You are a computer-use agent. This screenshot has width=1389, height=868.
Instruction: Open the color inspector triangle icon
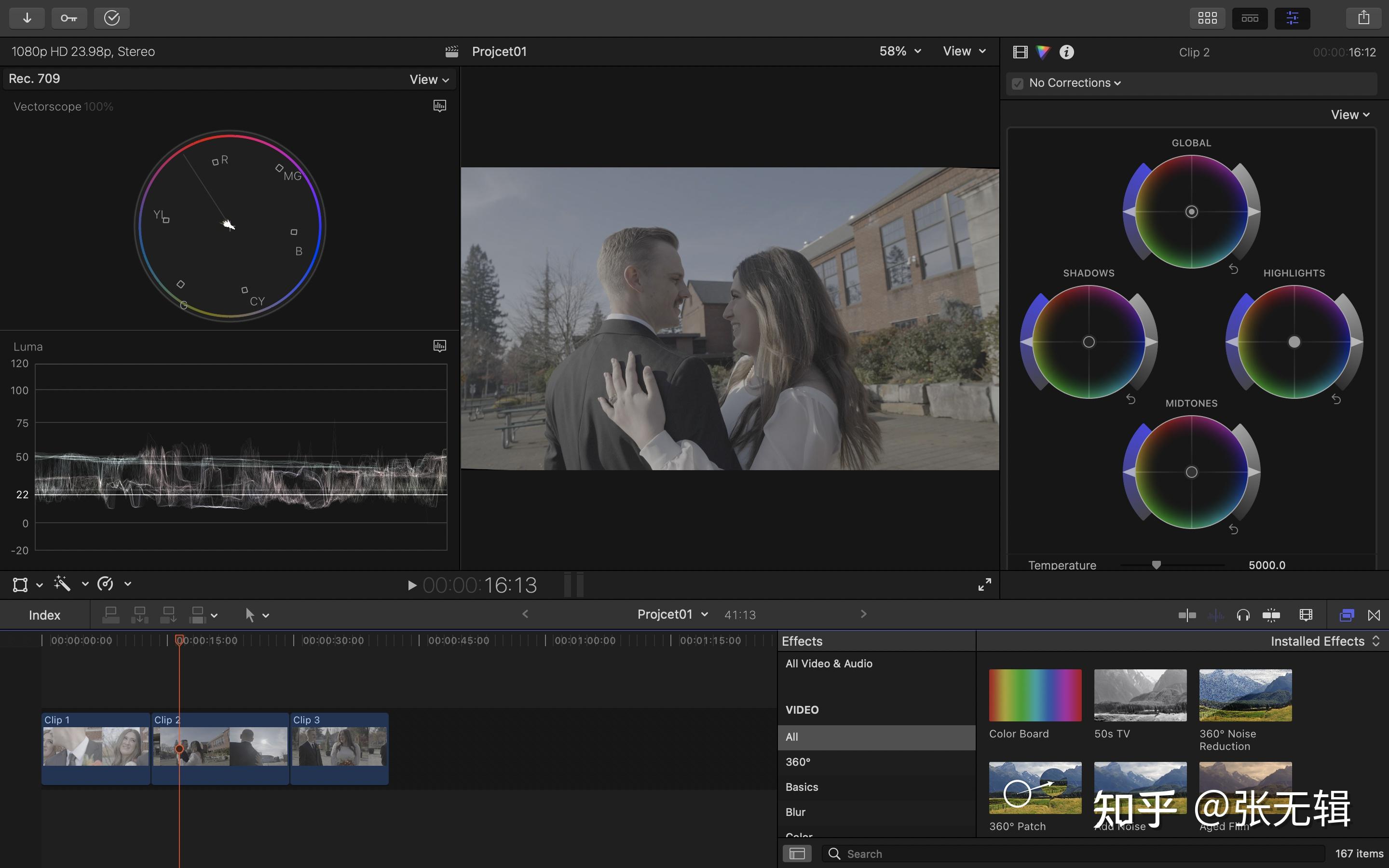click(x=1043, y=52)
